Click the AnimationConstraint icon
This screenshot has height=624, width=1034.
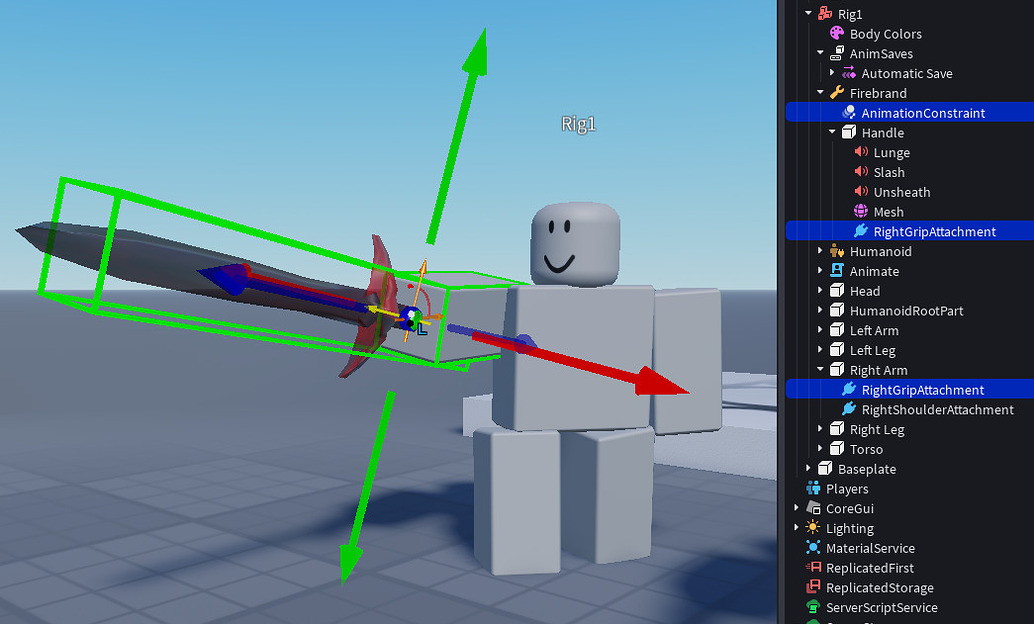click(x=848, y=112)
